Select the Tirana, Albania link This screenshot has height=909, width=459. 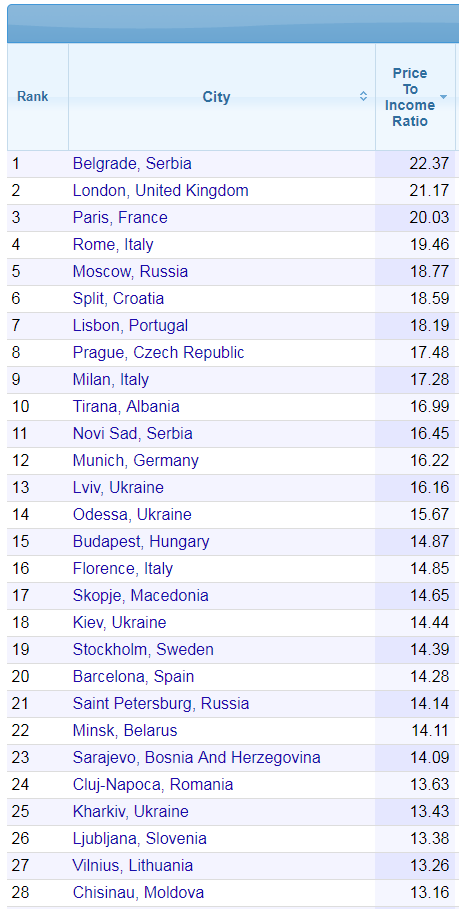pyautogui.click(x=126, y=406)
